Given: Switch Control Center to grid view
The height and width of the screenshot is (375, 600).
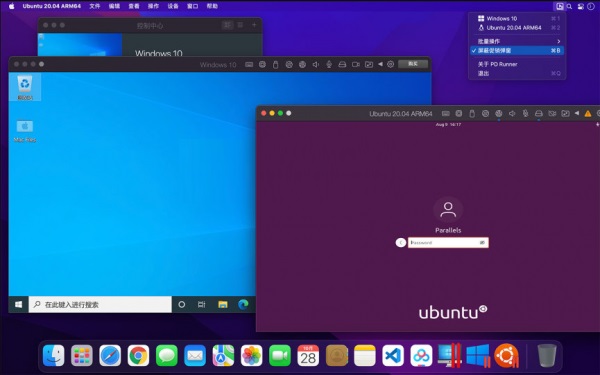Looking at the screenshot, I should pyautogui.click(x=227, y=25).
